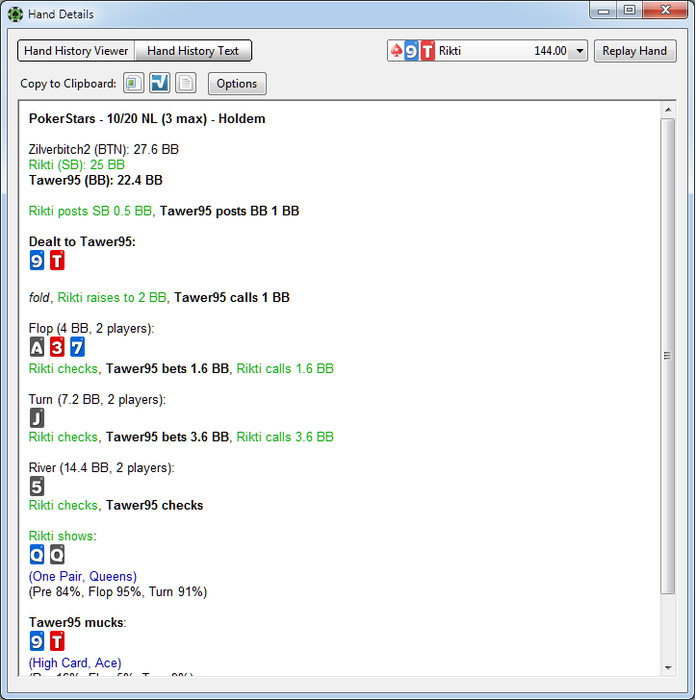Click 'Rikti calls 3.6 BB' text
696x700 pixels.
(285, 437)
